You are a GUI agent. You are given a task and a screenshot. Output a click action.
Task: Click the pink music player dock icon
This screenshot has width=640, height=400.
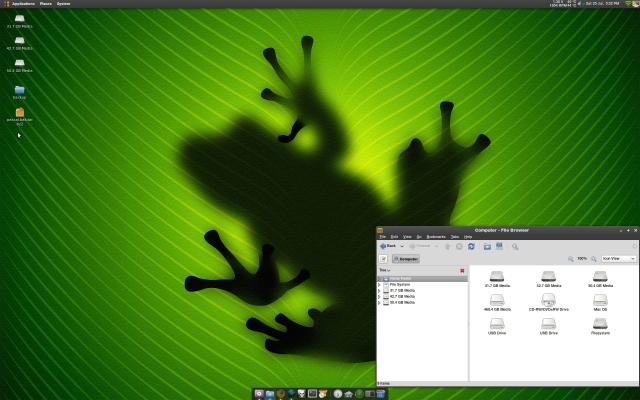[x=259, y=394]
